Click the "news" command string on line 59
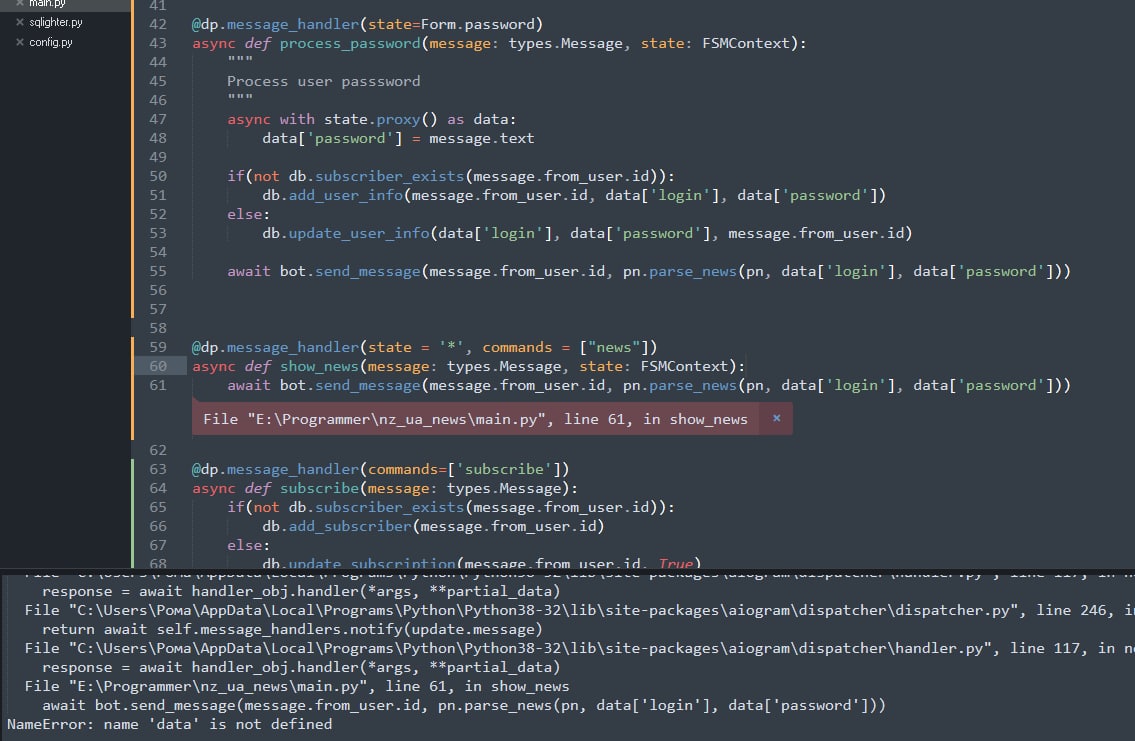1135x741 pixels. [613, 347]
